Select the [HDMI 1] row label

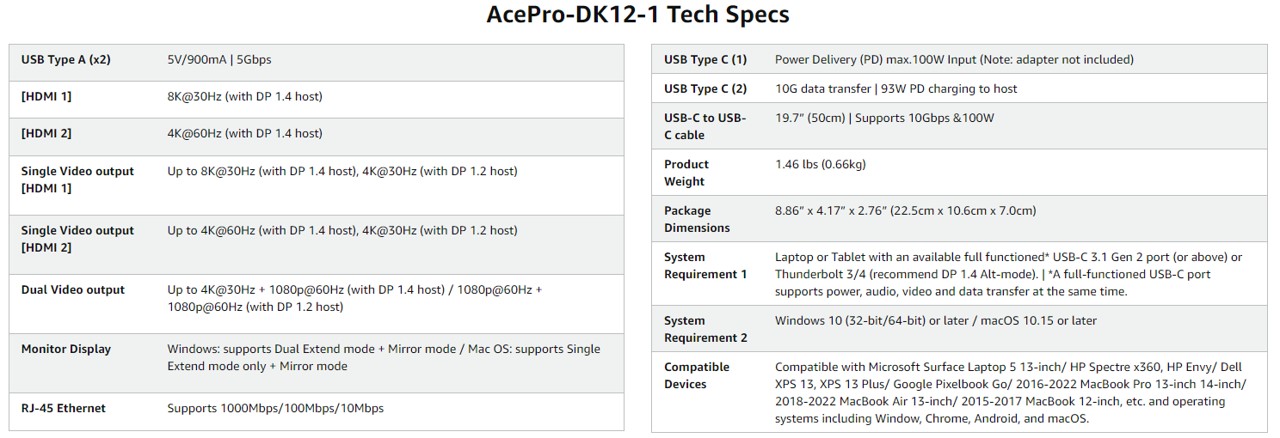[46, 97]
